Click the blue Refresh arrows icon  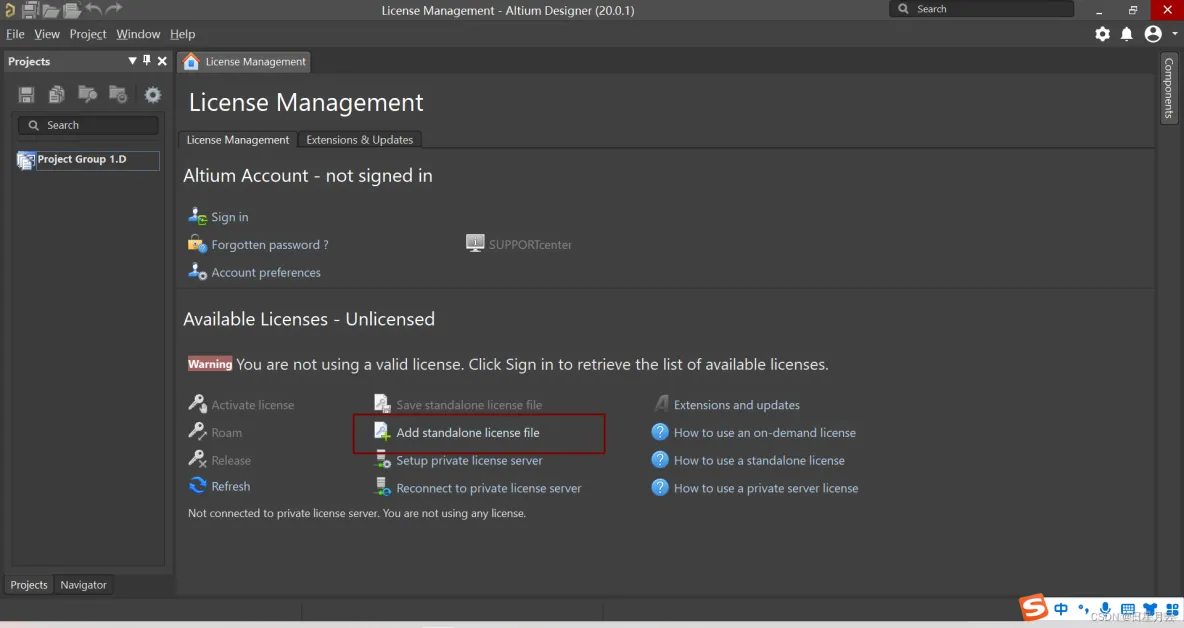[197, 485]
